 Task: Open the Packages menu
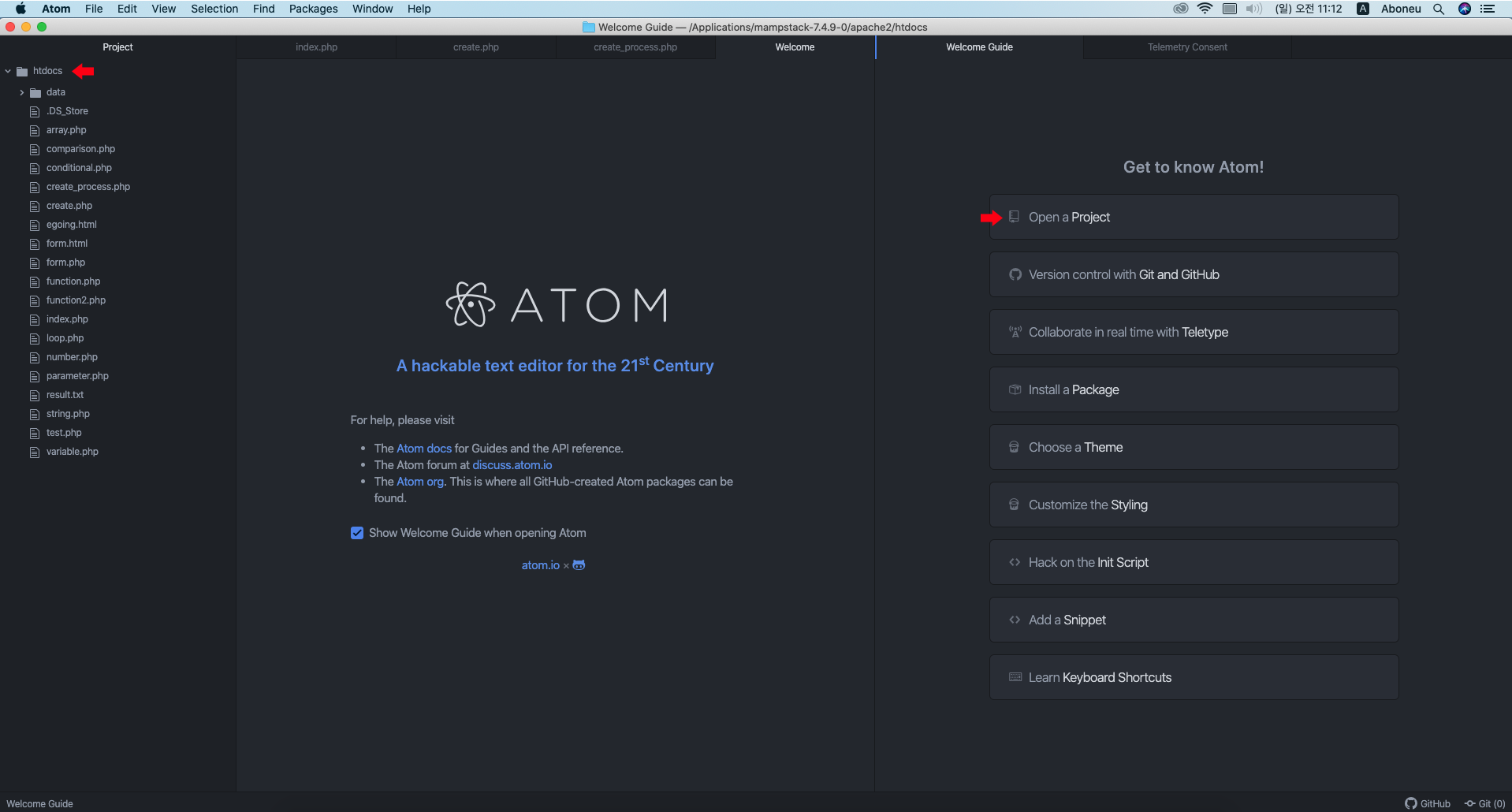(313, 9)
